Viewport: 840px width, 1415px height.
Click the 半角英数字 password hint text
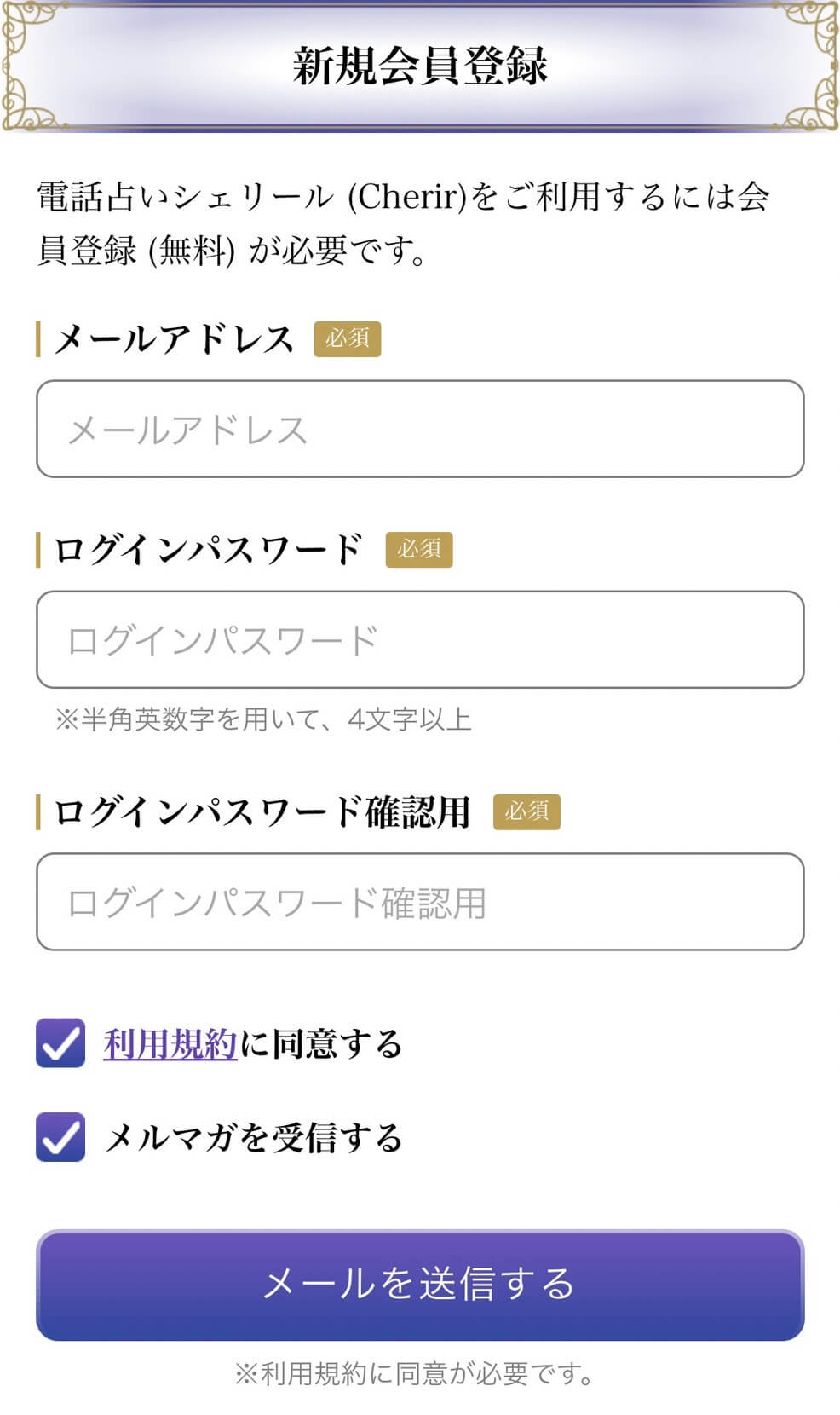point(263,719)
